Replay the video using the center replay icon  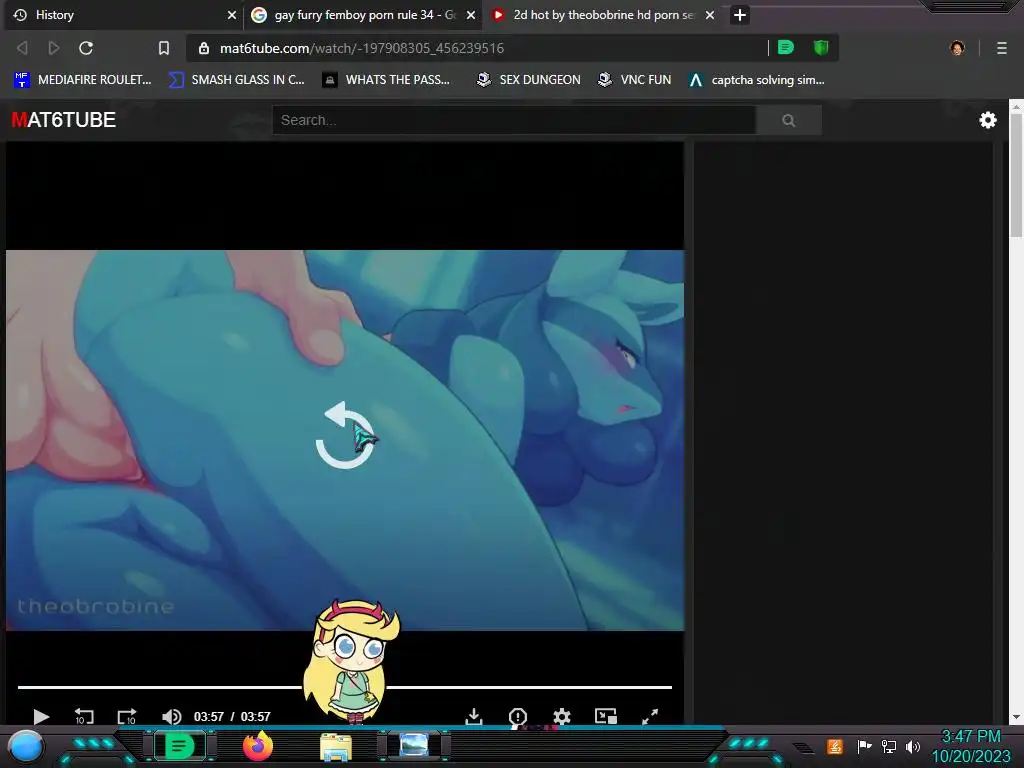click(x=345, y=436)
